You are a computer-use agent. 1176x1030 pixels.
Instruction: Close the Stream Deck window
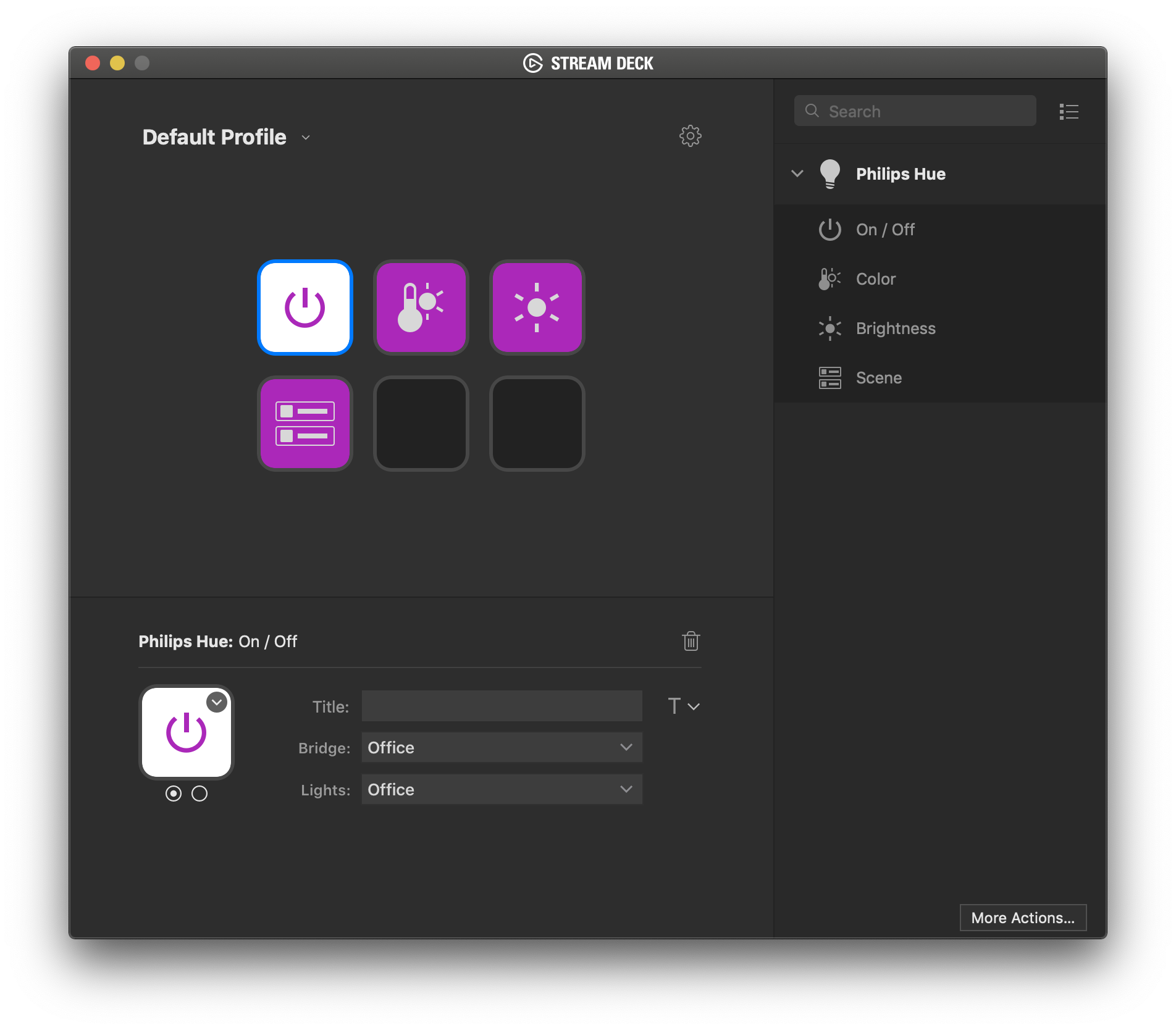(93, 63)
